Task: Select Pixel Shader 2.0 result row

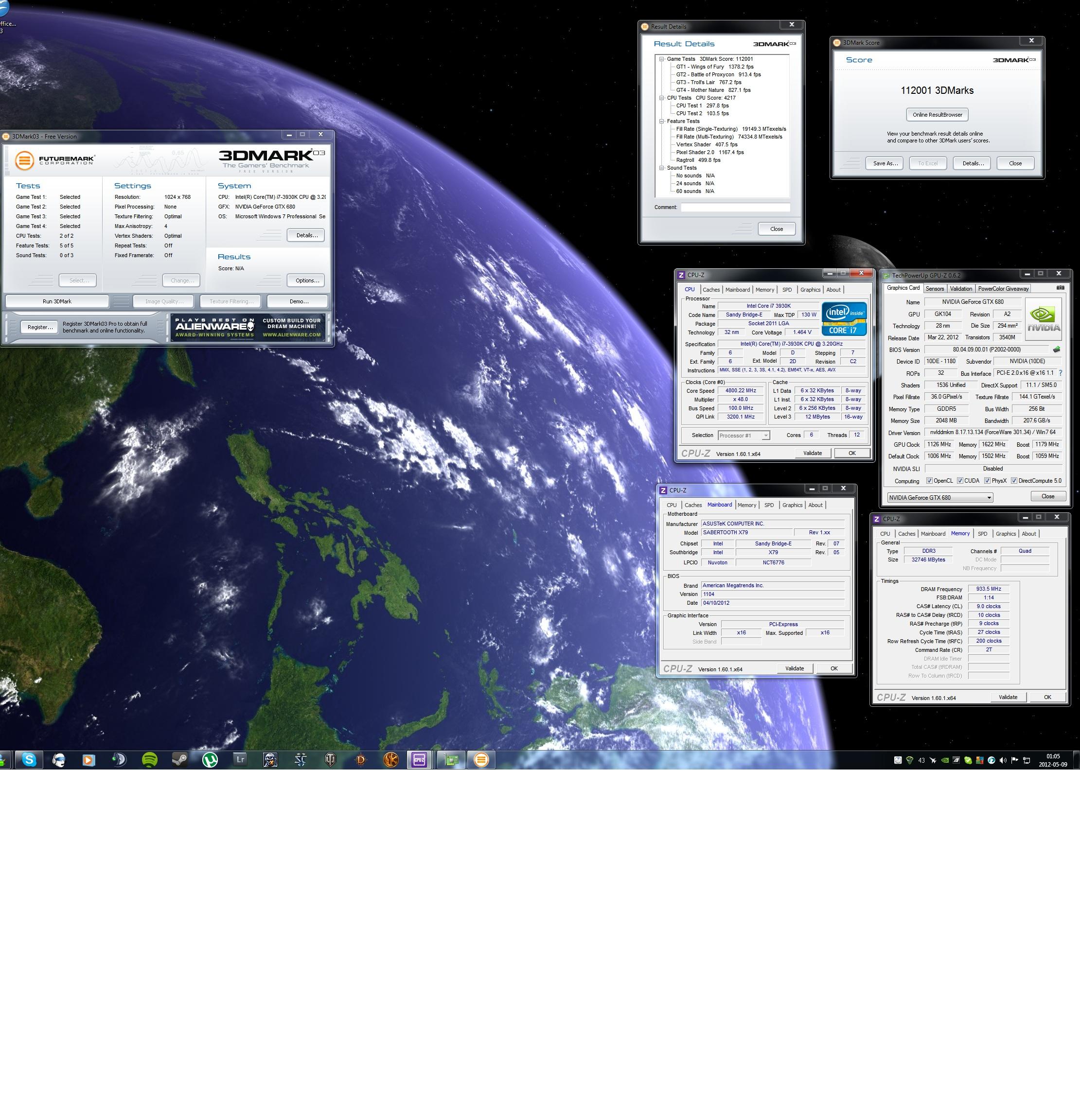Action: point(710,153)
